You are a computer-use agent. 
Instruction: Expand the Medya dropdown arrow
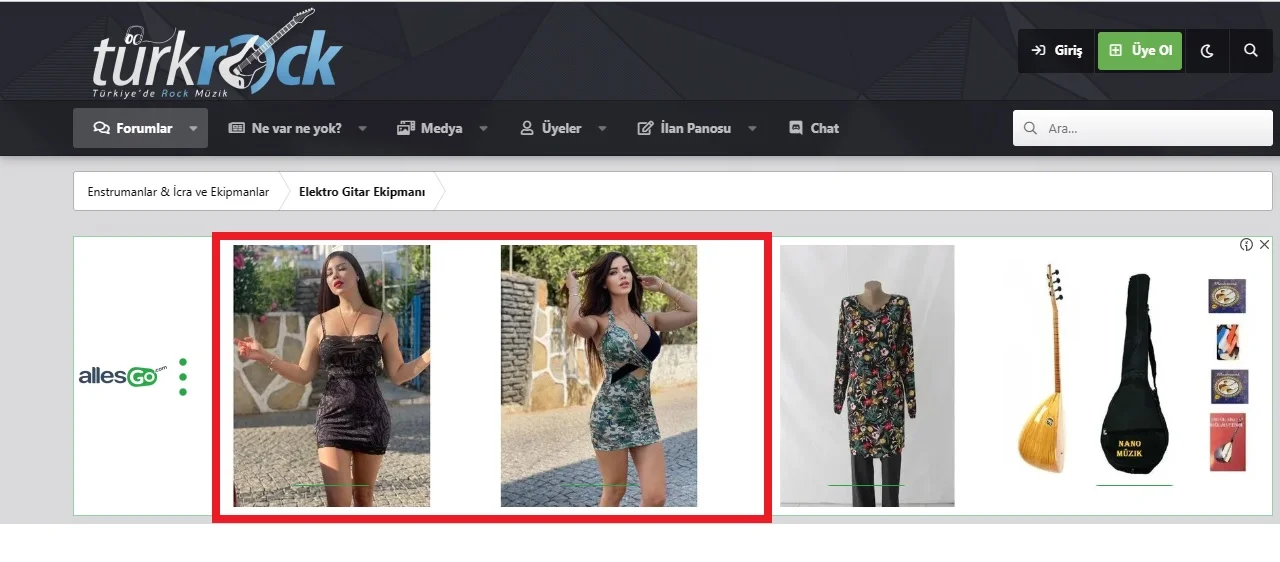click(x=484, y=128)
